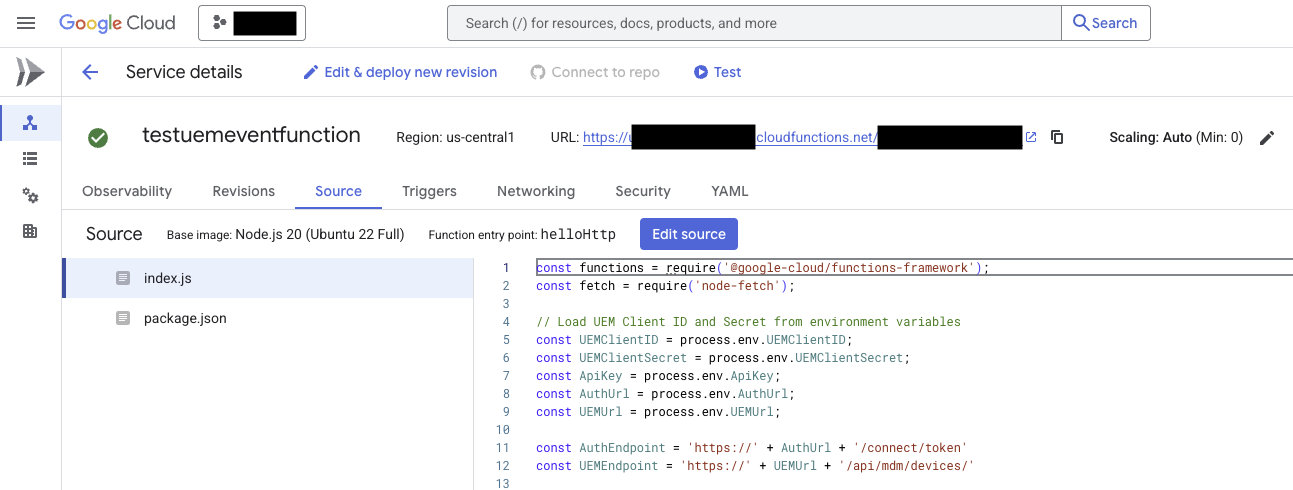Copy the URL with copy icon
Viewport: 1293px width, 490px height.
[1057, 138]
